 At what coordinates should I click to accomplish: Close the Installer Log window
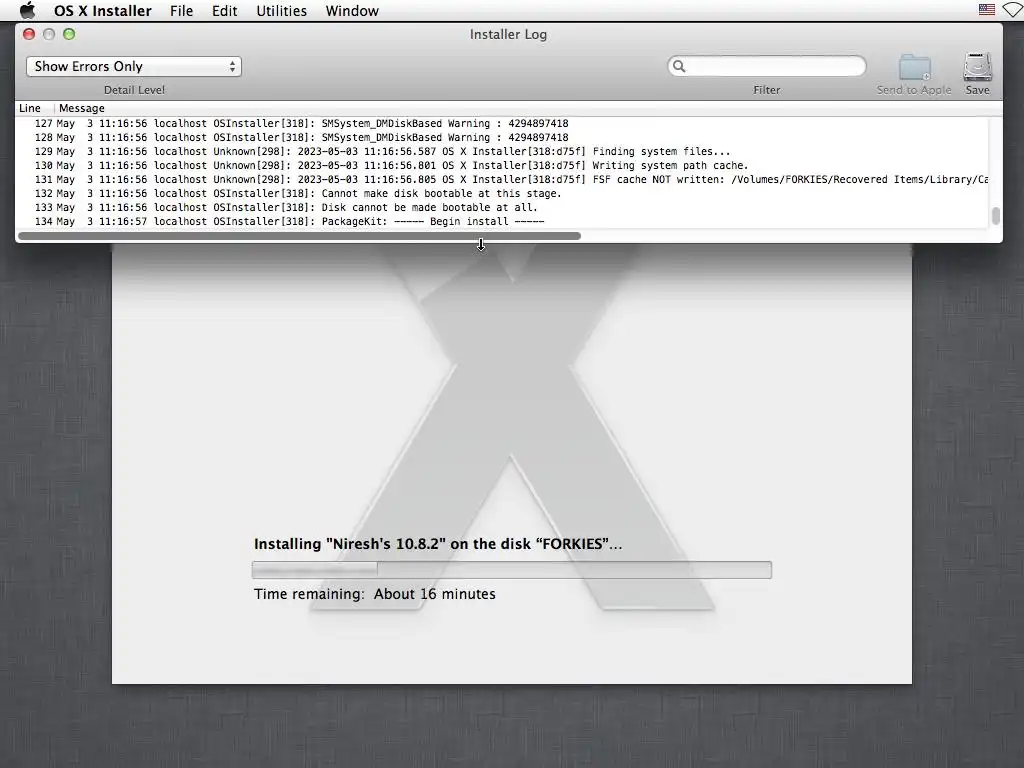[29, 34]
